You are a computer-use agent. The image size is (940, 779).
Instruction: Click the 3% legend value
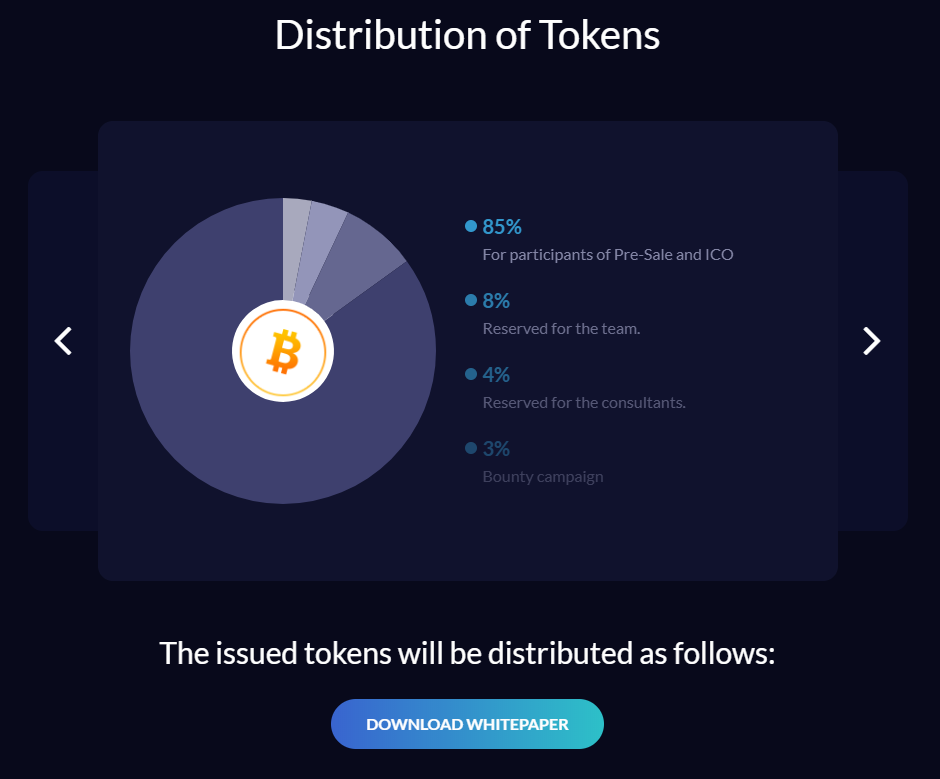click(x=496, y=449)
